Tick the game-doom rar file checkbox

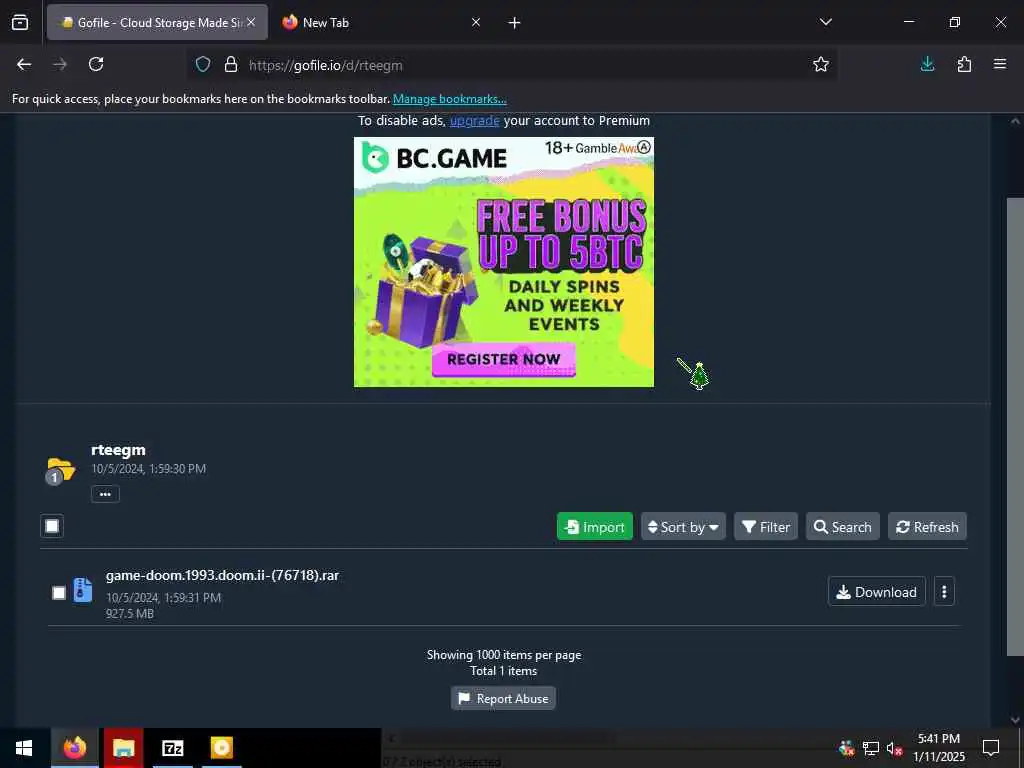point(59,593)
